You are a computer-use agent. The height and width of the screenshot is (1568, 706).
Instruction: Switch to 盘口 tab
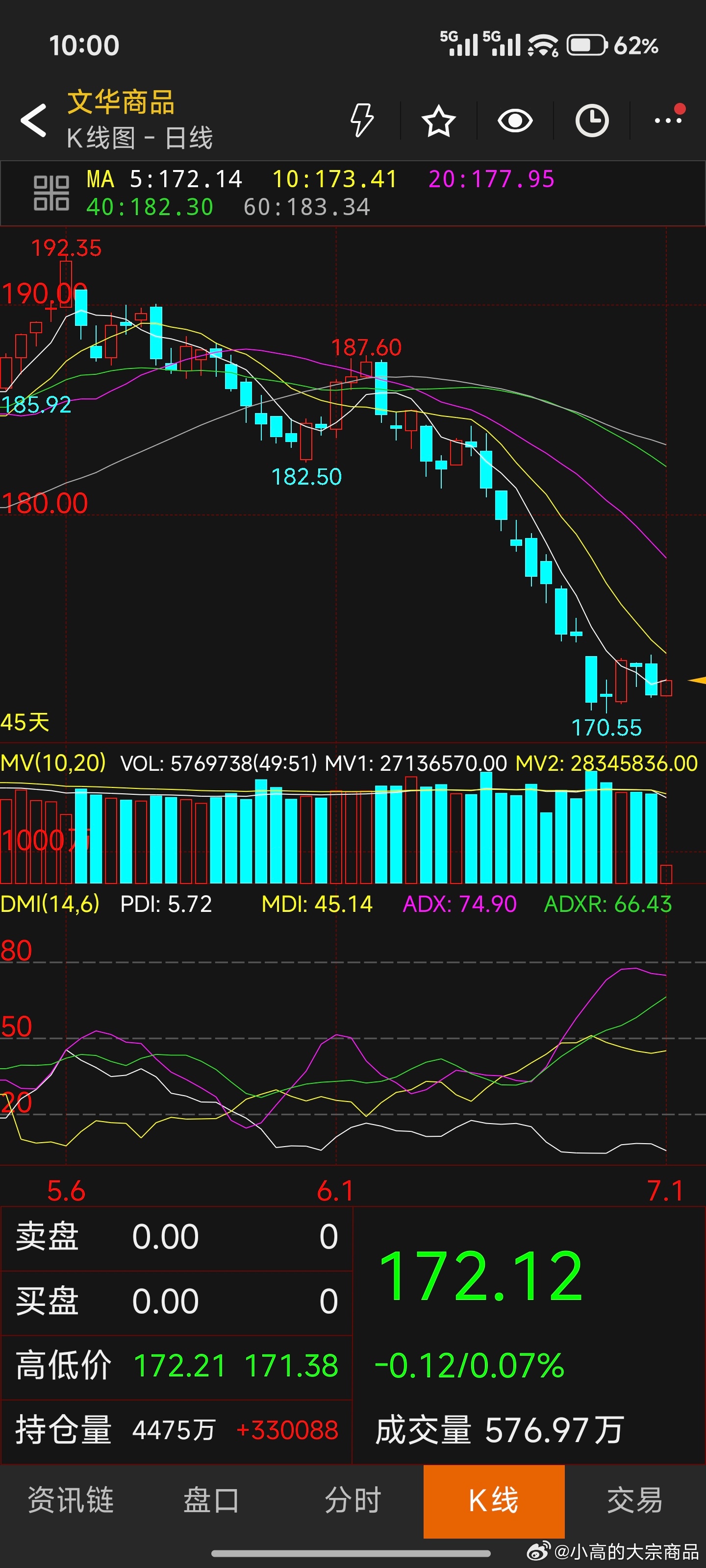pos(211,1499)
